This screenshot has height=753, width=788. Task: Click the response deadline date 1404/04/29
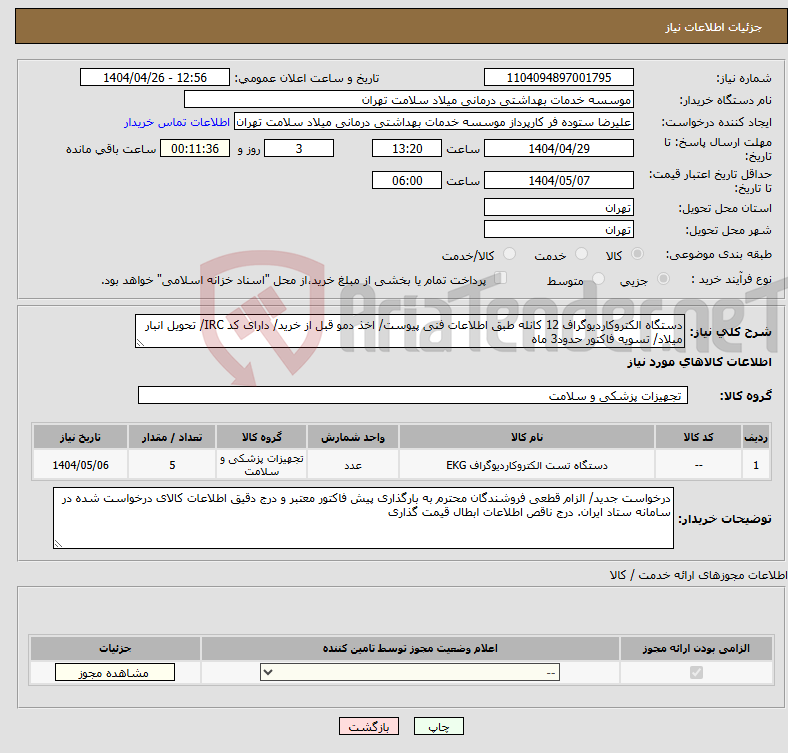point(558,148)
